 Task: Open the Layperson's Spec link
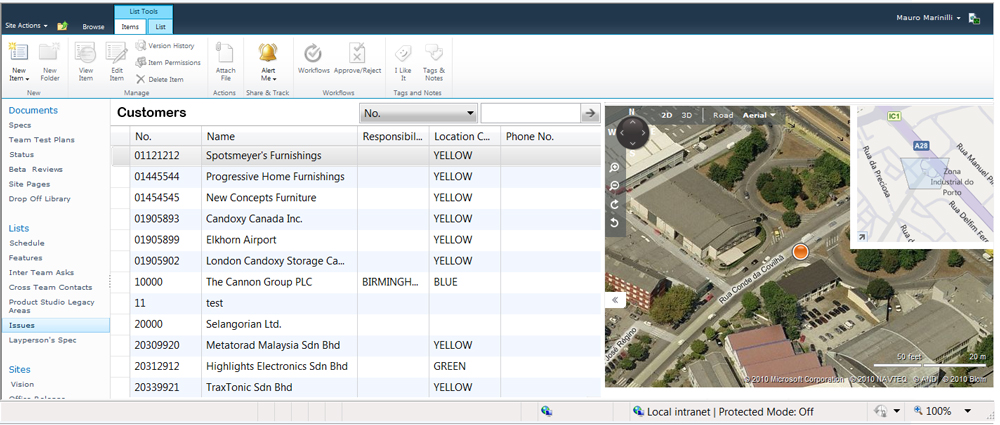(43, 340)
